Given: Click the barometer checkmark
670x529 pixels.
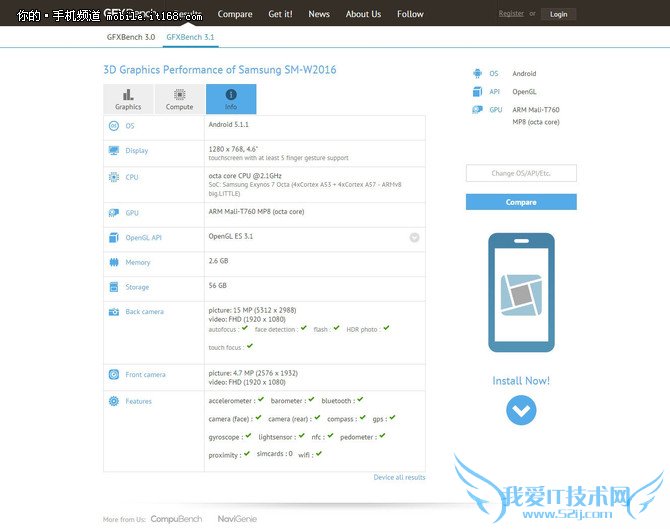Looking at the screenshot, I should [311, 400].
